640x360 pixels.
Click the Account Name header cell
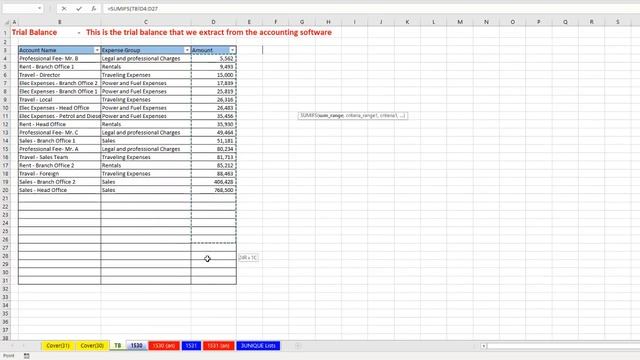(x=60, y=50)
